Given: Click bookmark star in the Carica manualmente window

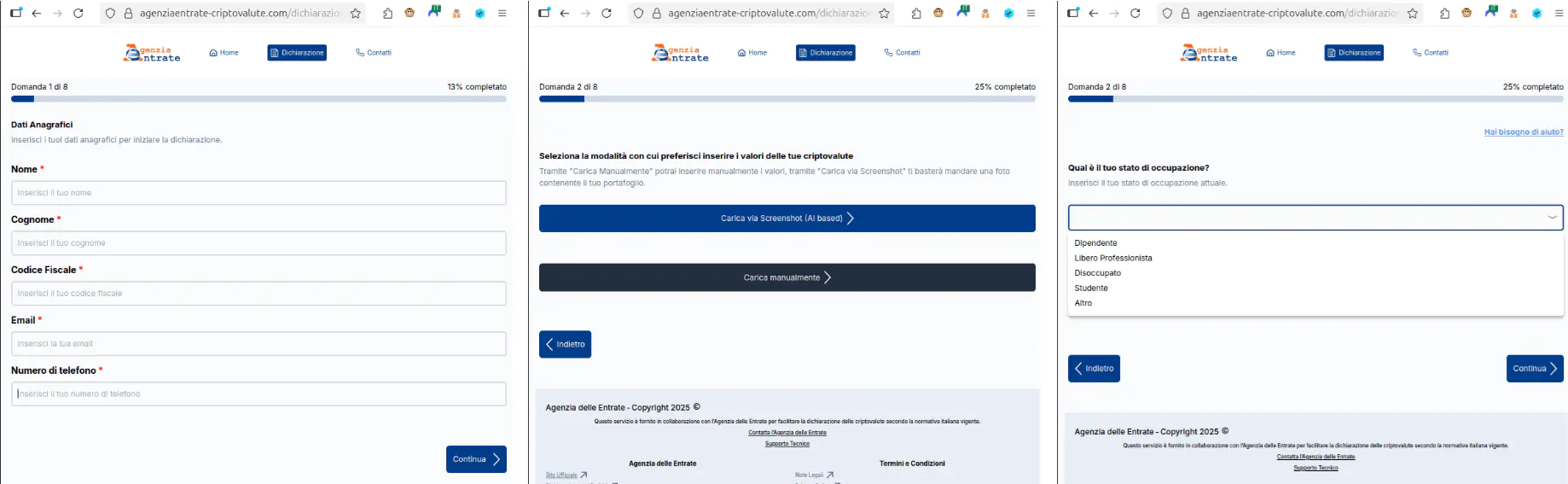Looking at the screenshot, I should 884,14.
